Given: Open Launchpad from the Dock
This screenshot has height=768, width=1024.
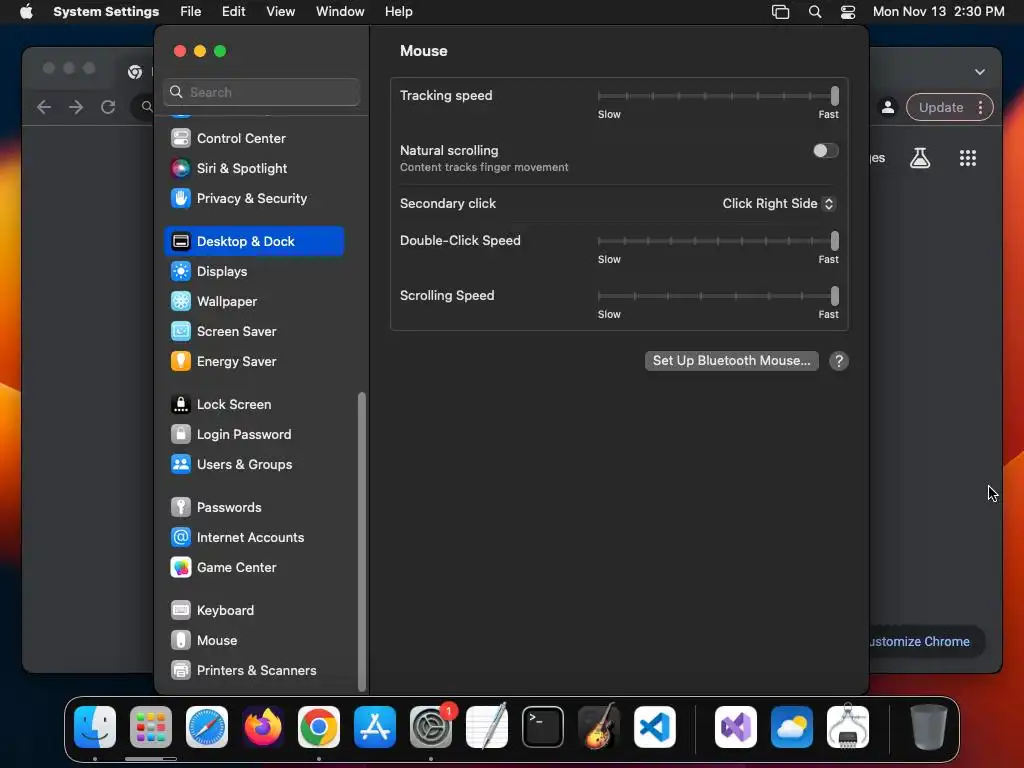Looking at the screenshot, I should [x=151, y=727].
